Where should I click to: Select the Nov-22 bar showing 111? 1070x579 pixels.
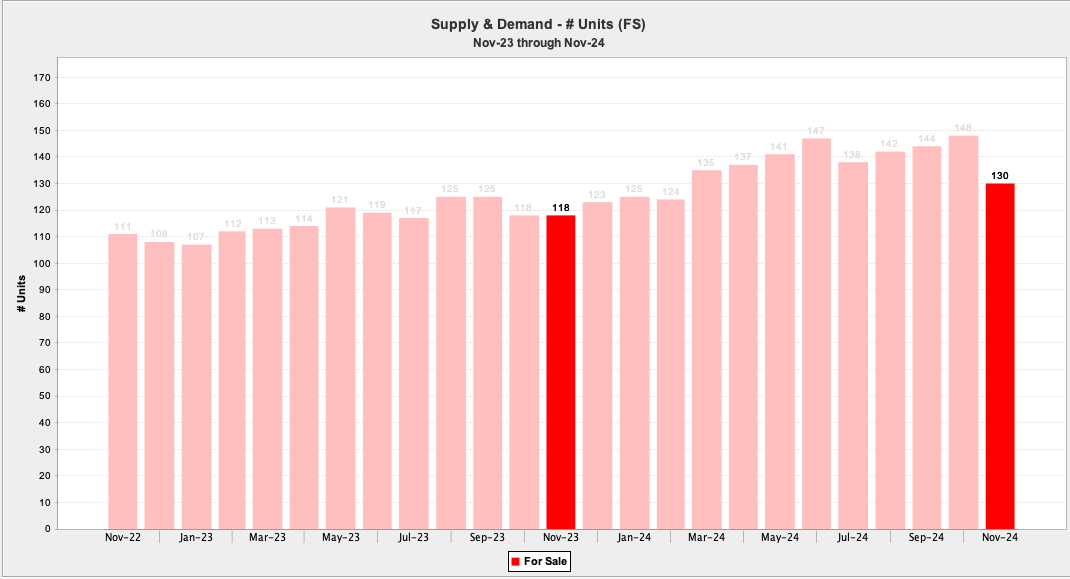pyautogui.click(x=123, y=380)
